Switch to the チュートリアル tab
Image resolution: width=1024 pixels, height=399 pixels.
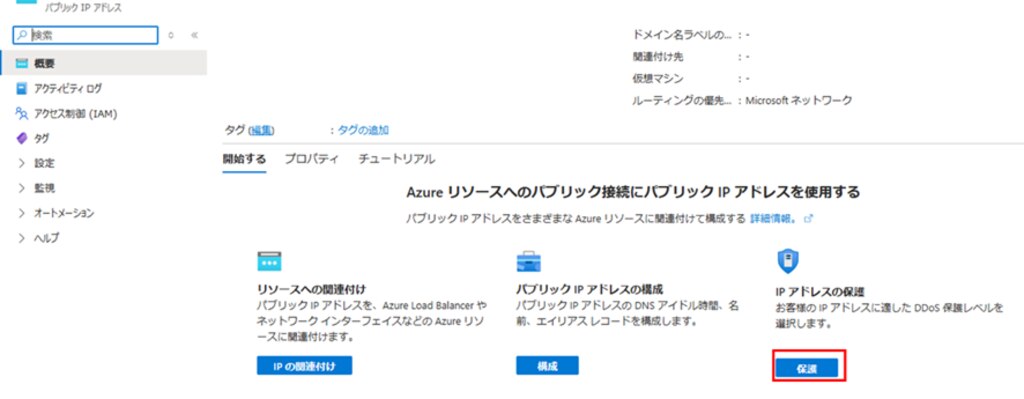point(396,159)
